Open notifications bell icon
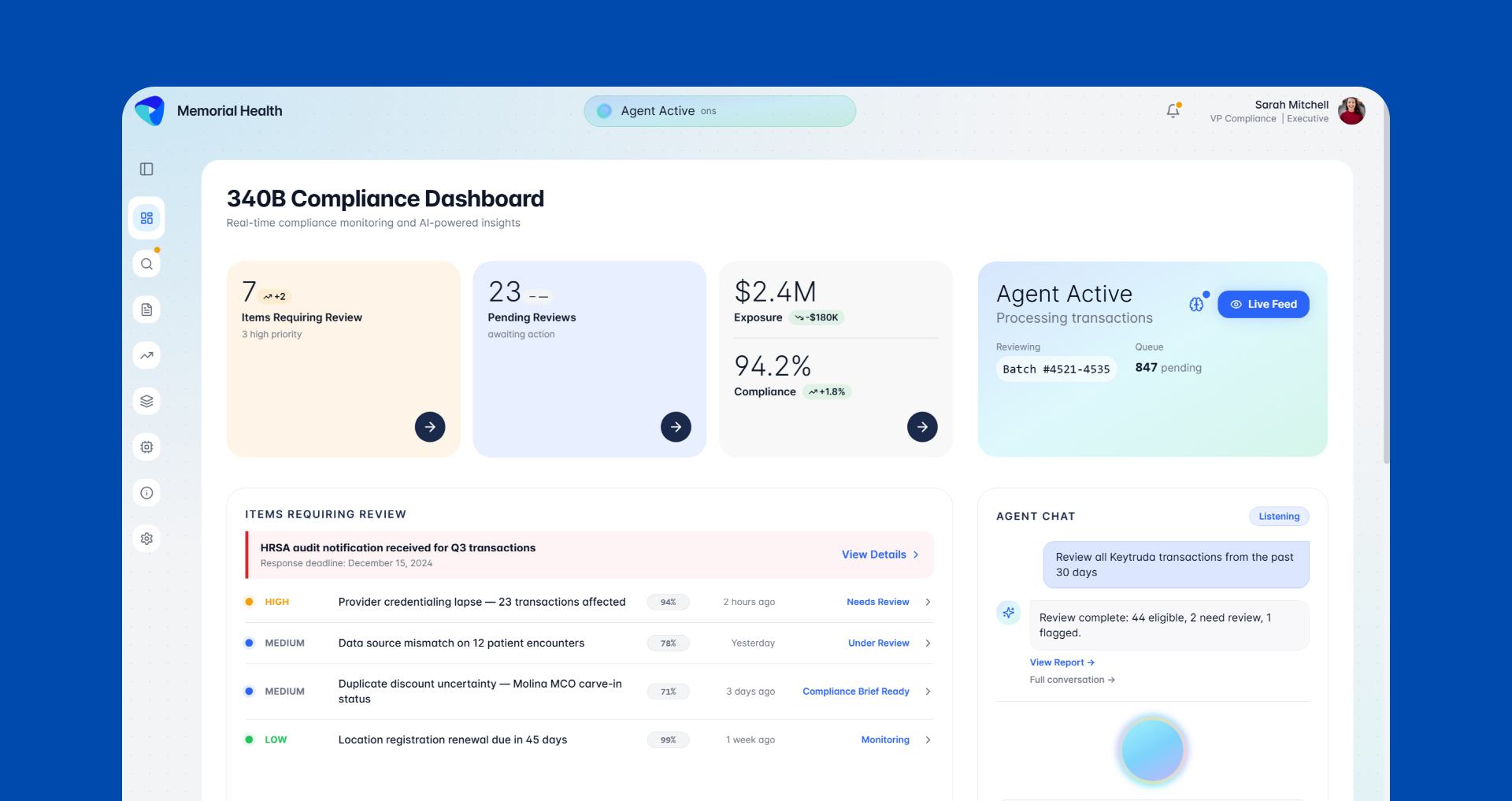Image resolution: width=1512 pixels, height=801 pixels. click(1173, 111)
